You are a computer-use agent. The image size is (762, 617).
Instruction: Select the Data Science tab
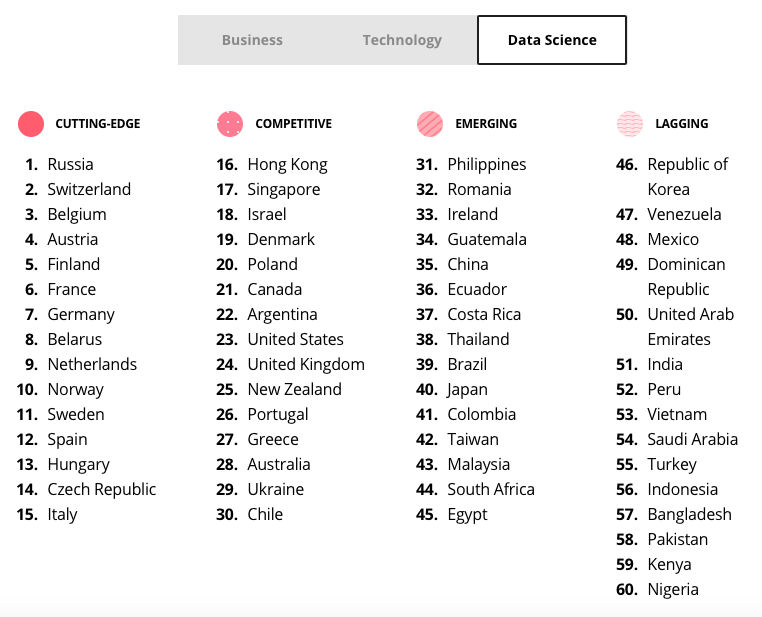[552, 40]
